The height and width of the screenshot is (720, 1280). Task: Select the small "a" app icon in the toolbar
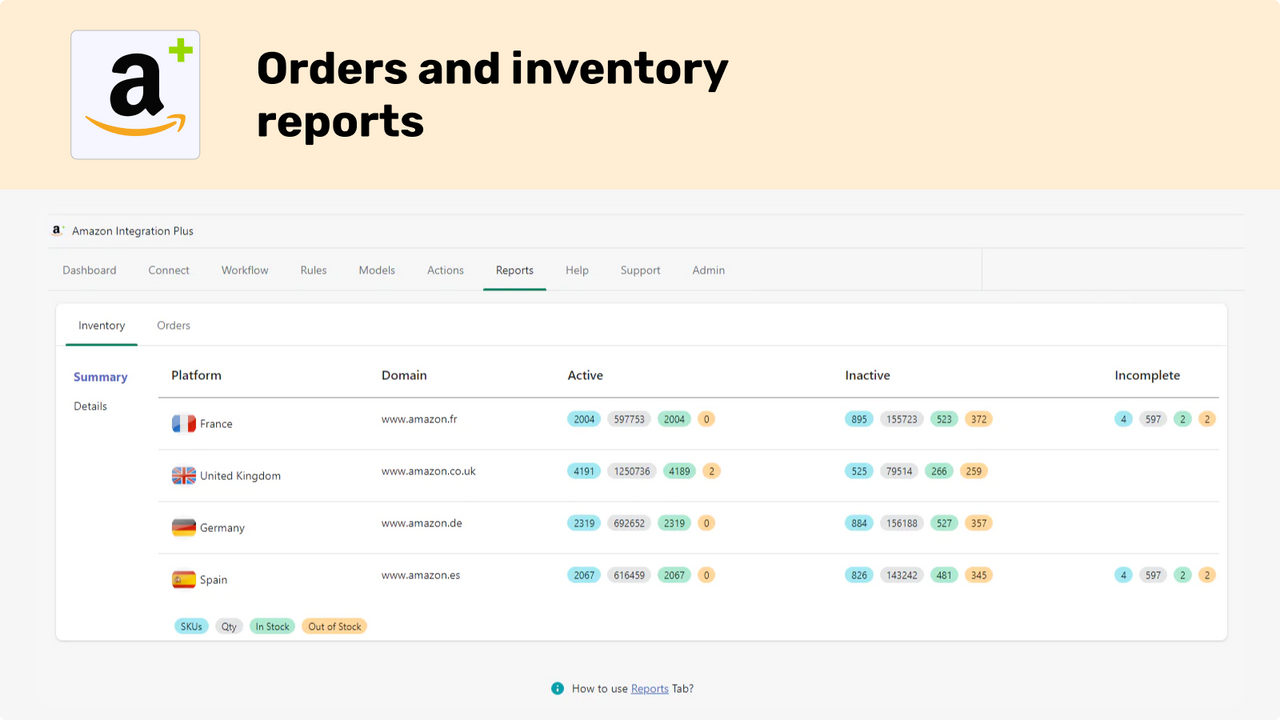(x=57, y=230)
